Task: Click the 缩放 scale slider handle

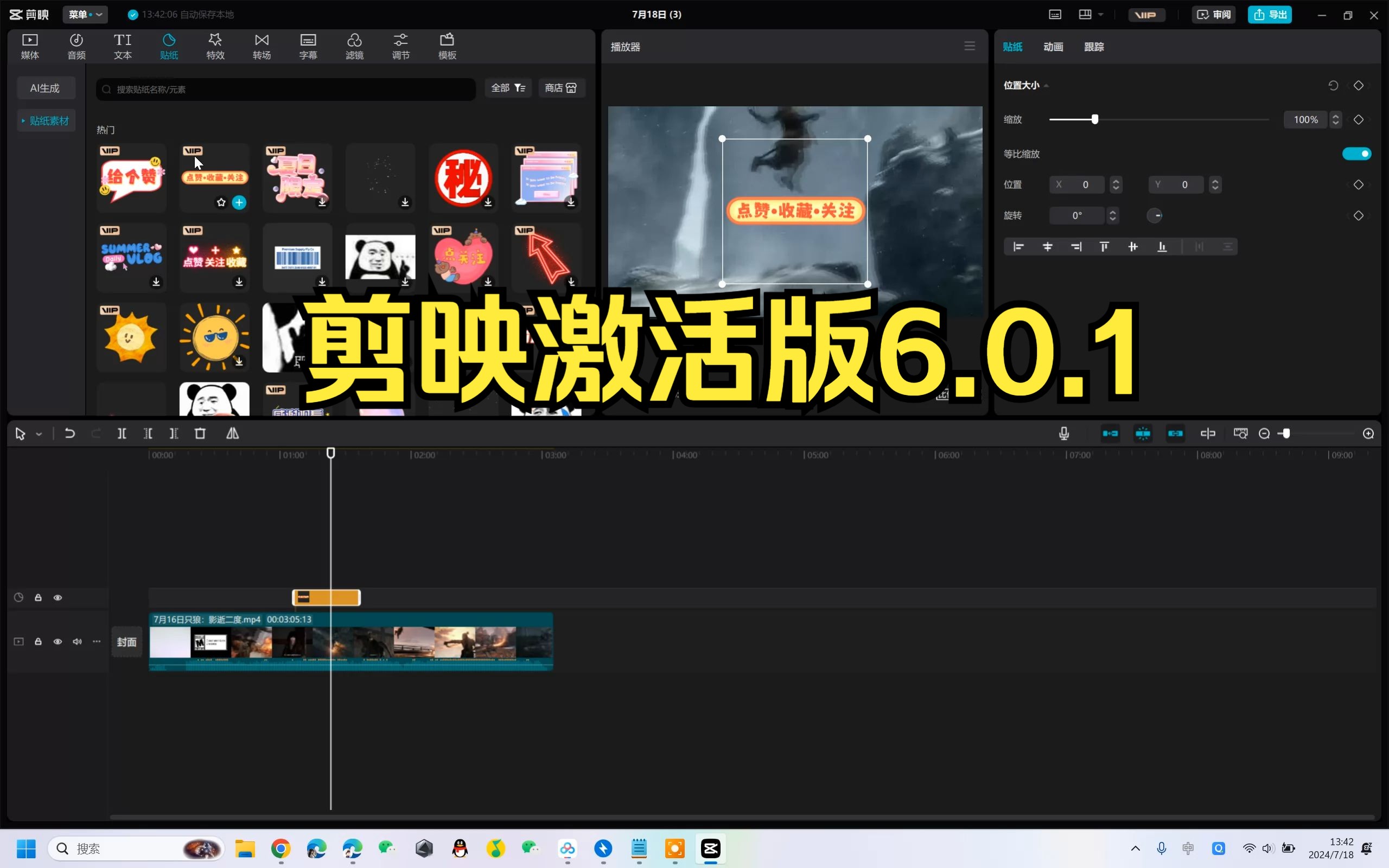Action: click(1094, 119)
